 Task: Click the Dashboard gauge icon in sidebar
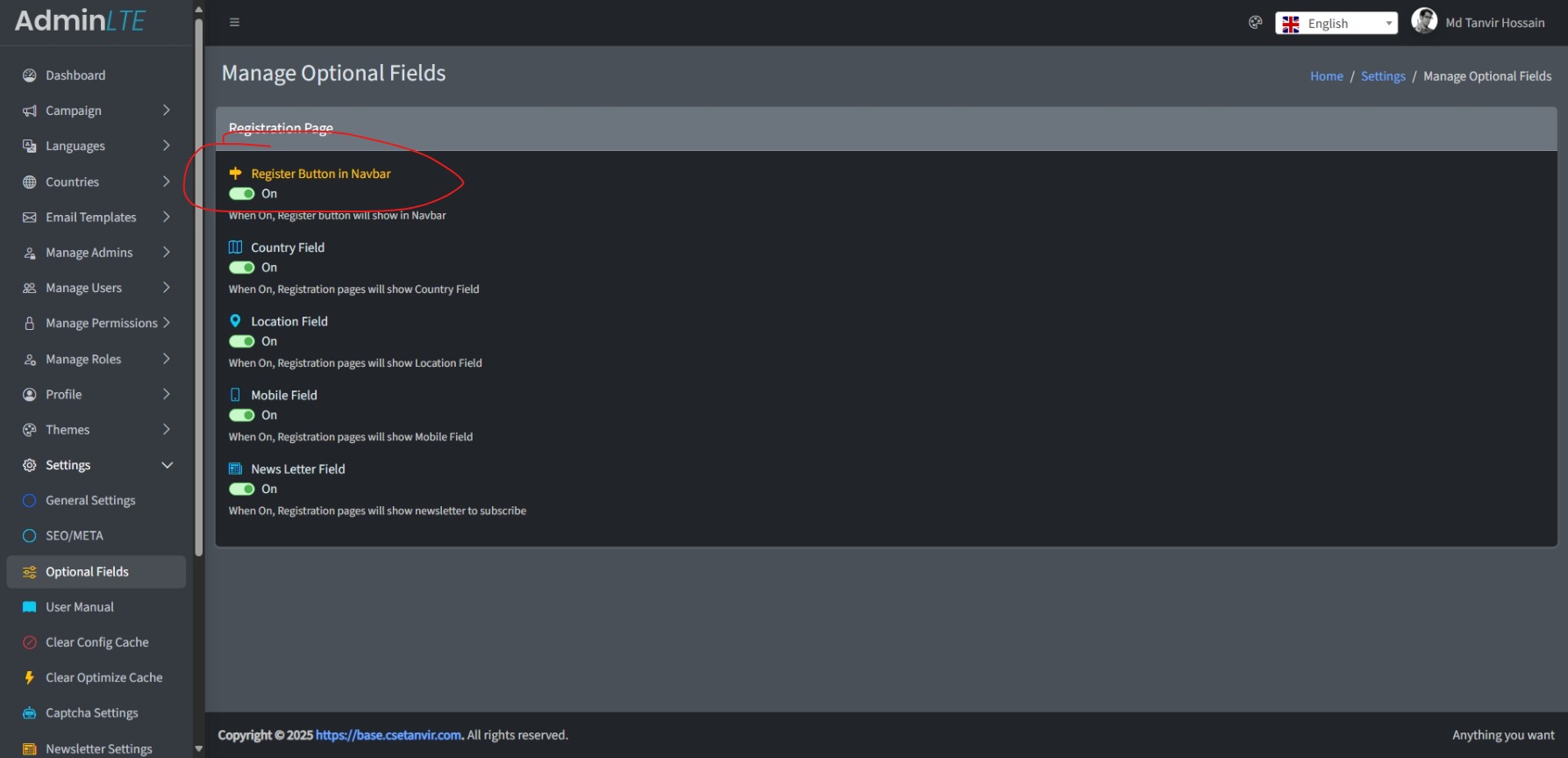click(x=29, y=75)
